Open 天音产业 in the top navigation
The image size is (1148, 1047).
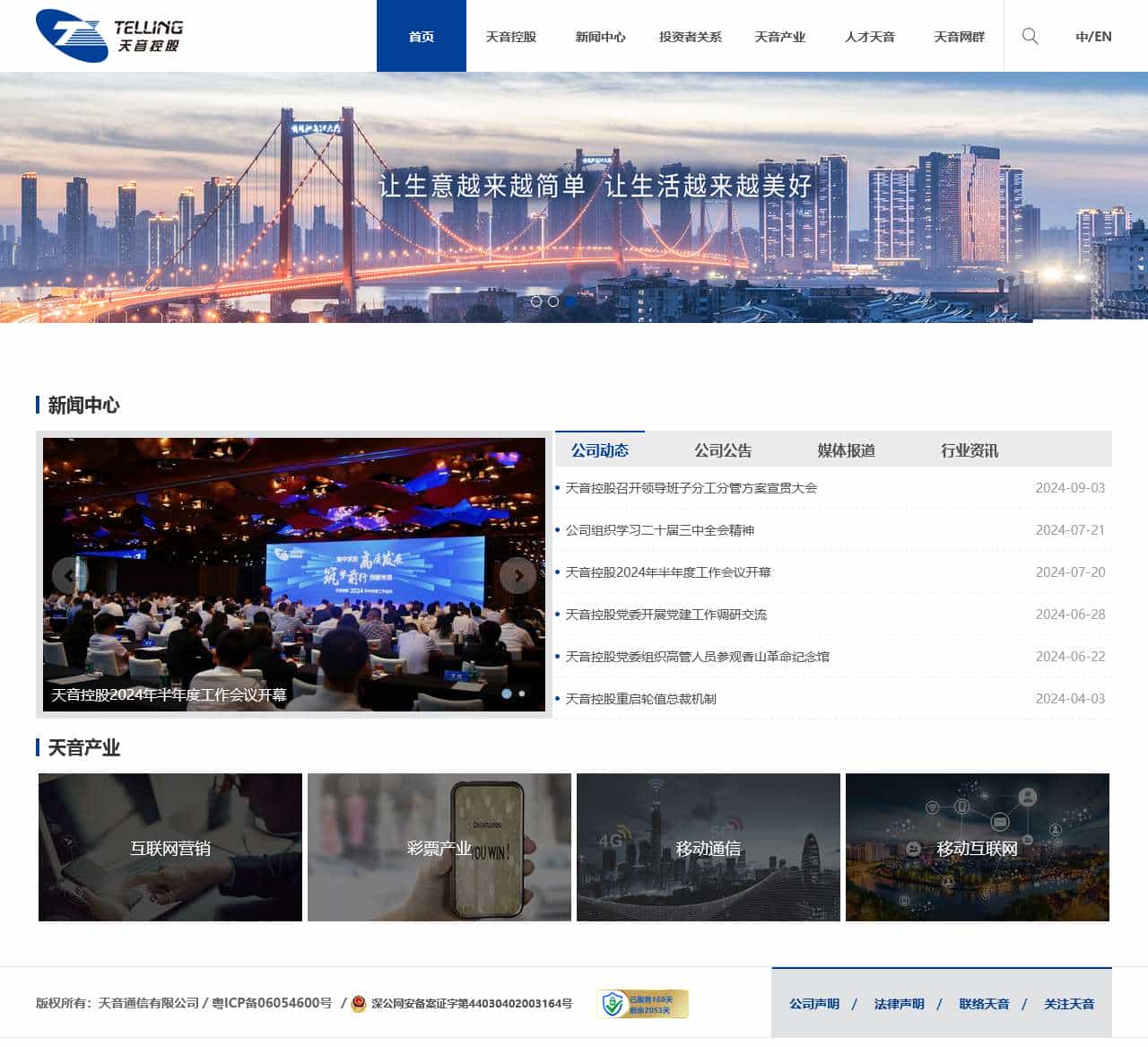point(780,36)
